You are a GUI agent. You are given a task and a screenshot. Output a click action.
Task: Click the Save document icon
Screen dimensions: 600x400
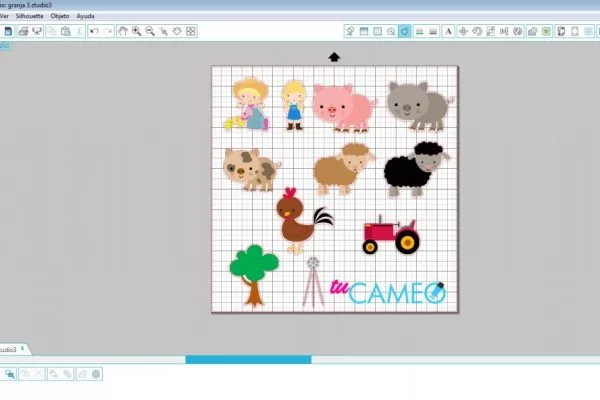(8, 31)
